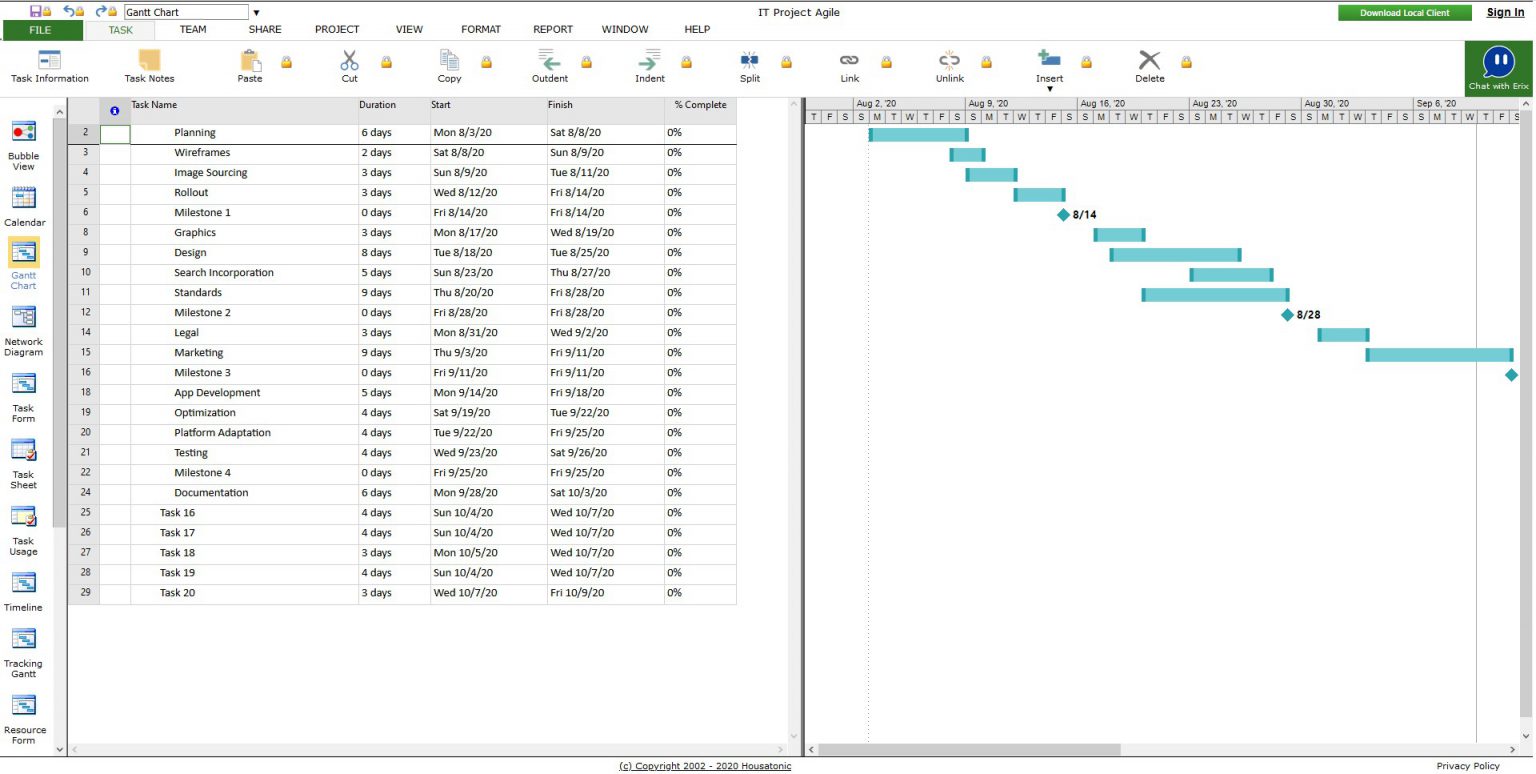Indent the selected task
This screenshot has height=774, width=1536.
[x=648, y=66]
